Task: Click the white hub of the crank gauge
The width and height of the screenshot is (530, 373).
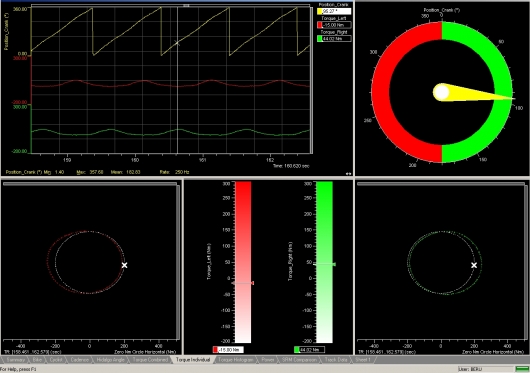Action: tap(441, 92)
